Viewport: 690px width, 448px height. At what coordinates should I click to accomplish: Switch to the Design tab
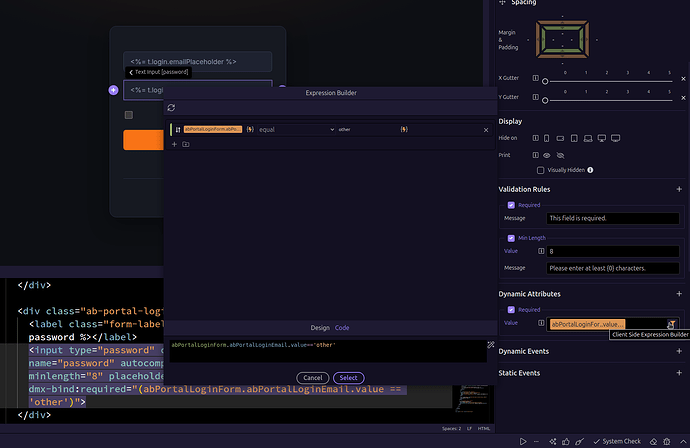(320, 328)
